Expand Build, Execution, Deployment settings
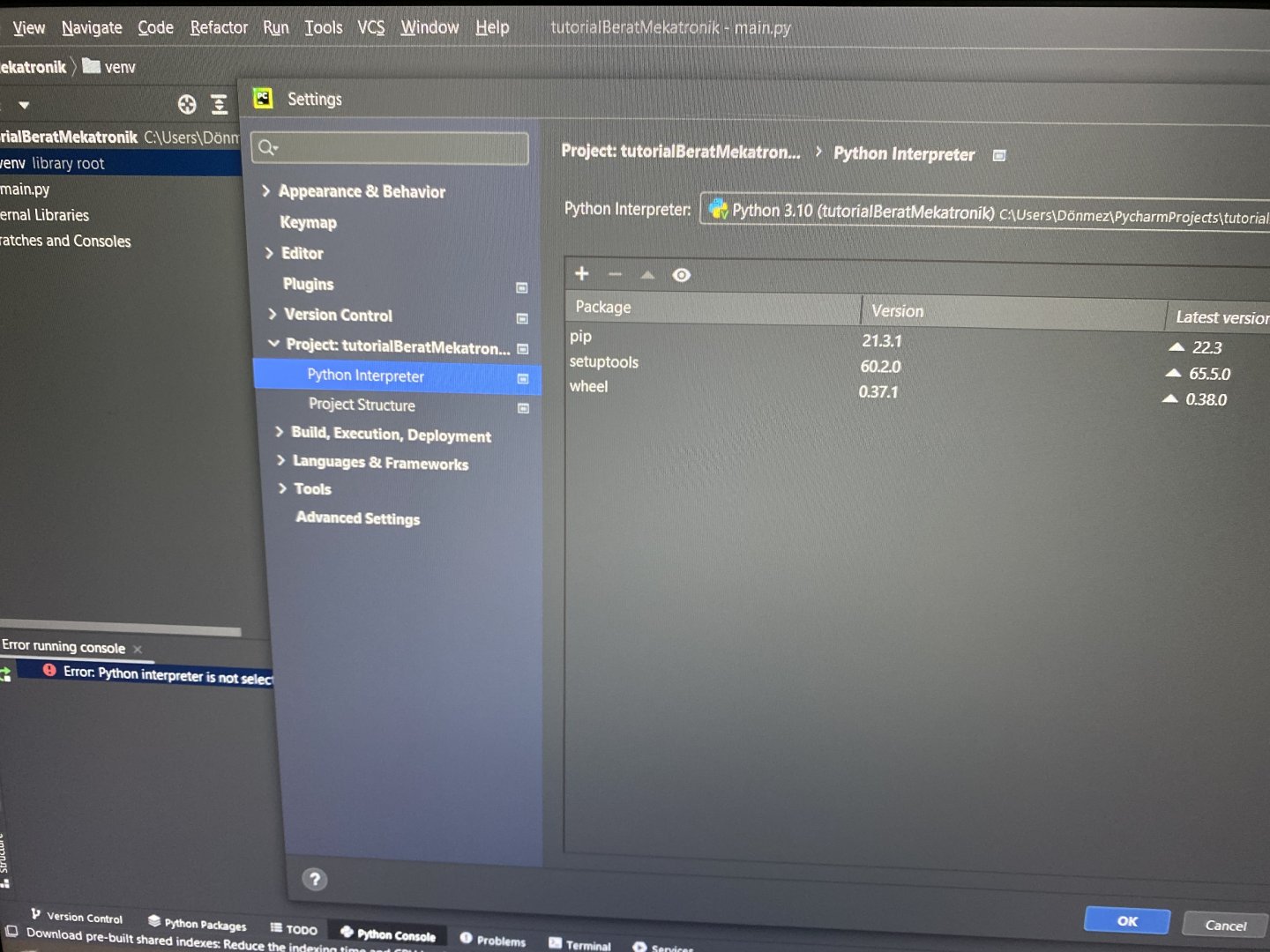 279,432
